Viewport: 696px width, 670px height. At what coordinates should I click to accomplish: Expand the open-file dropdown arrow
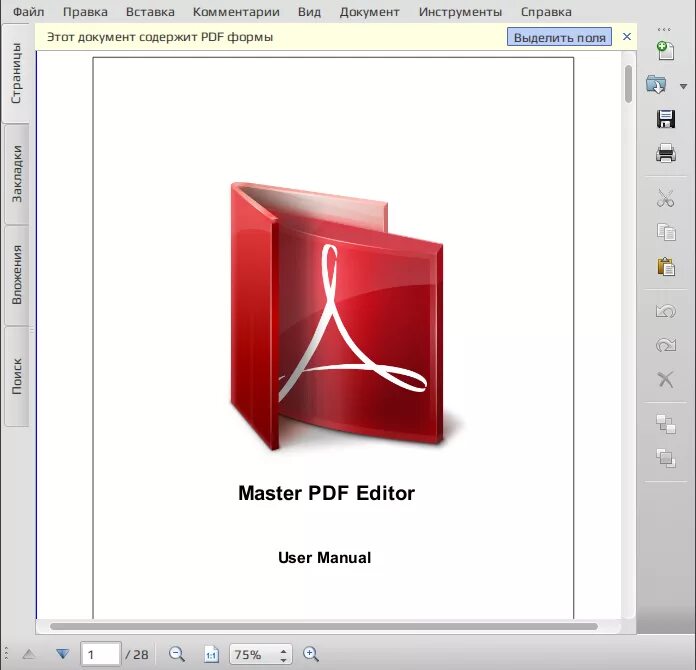point(684,86)
